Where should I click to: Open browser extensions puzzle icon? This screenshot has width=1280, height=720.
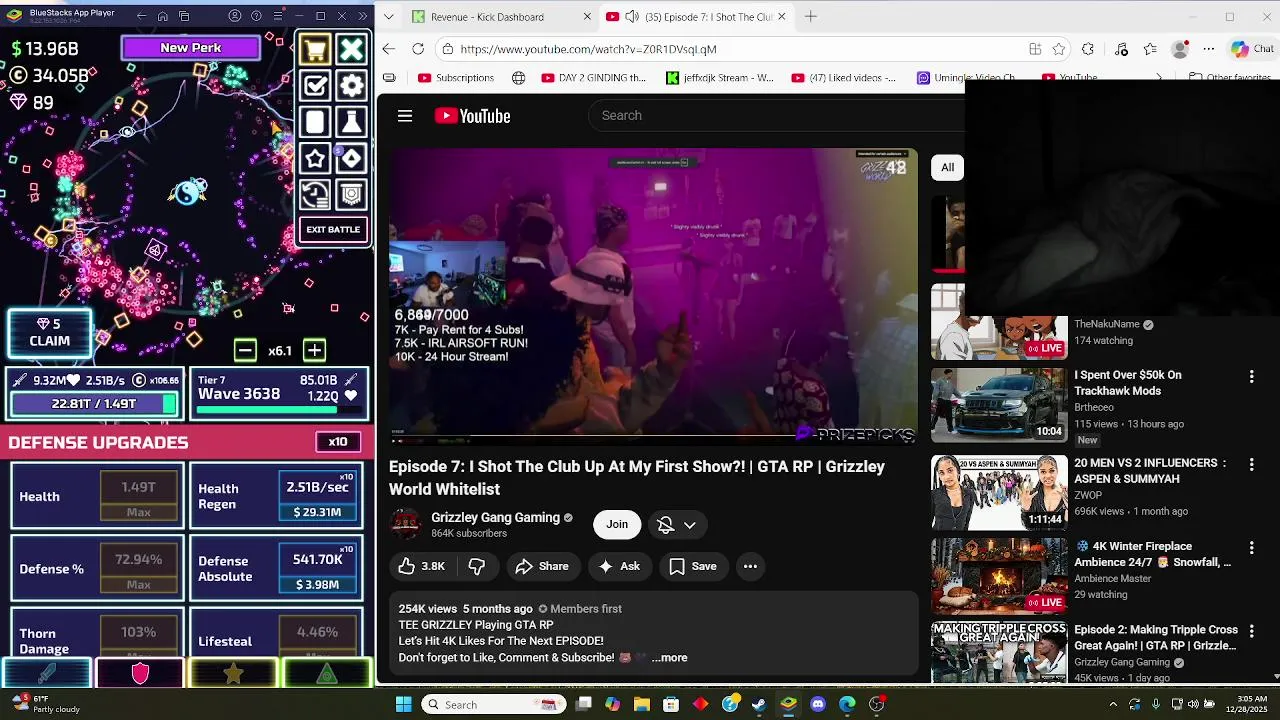point(1088,49)
